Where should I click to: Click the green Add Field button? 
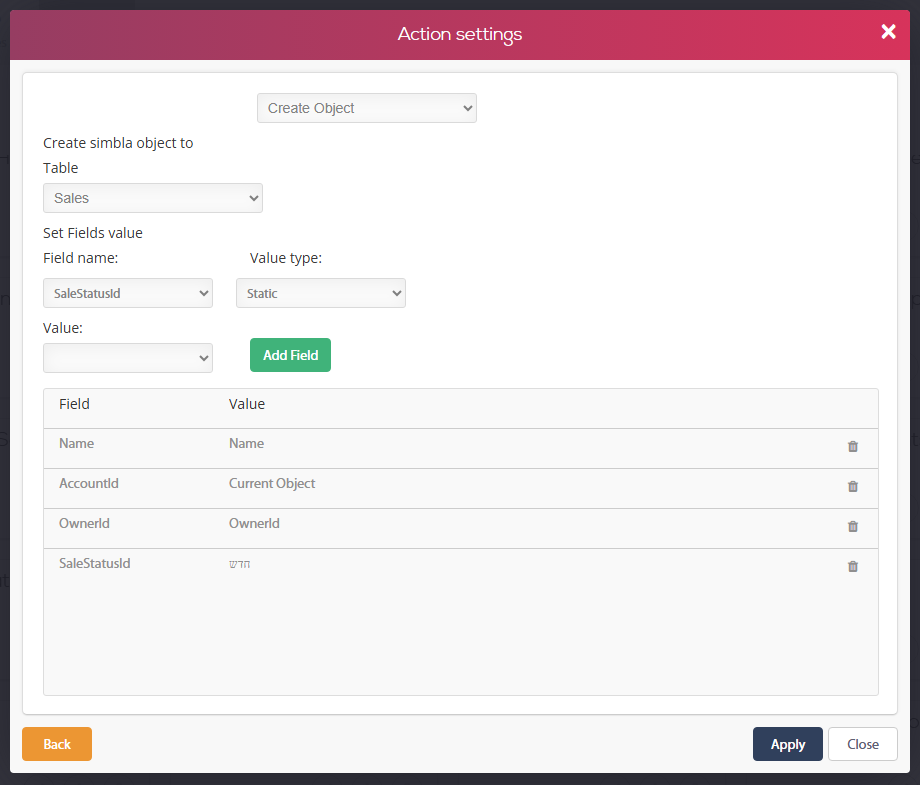click(x=290, y=355)
